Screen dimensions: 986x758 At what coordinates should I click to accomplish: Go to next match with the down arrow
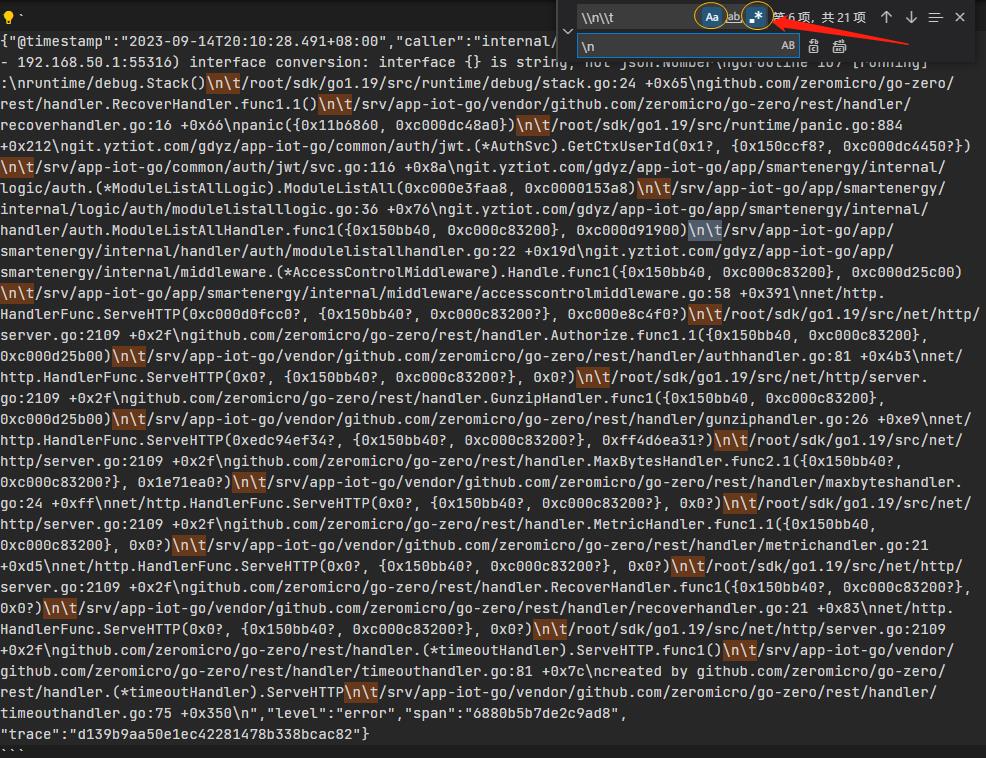click(911, 17)
